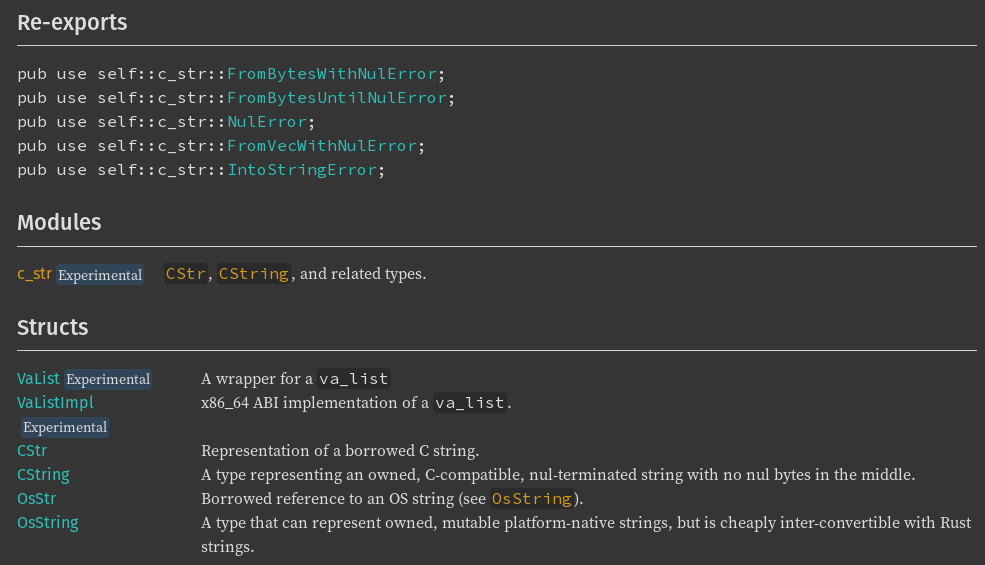Open the CString struct in Structs list
This screenshot has height=565, width=985.
point(43,474)
